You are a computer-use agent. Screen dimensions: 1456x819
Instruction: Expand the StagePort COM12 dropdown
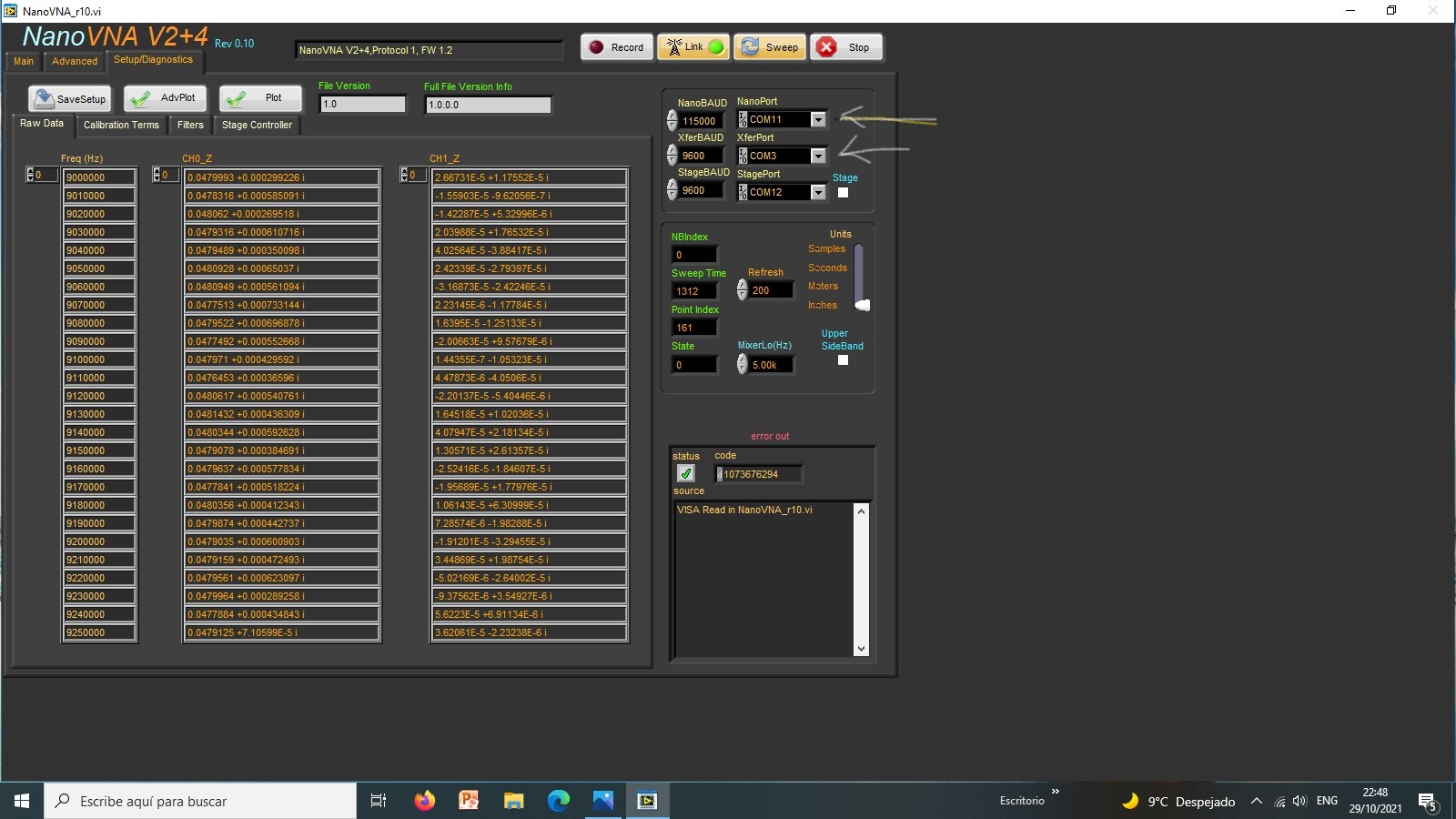pyautogui.click(x=818, y=192)
